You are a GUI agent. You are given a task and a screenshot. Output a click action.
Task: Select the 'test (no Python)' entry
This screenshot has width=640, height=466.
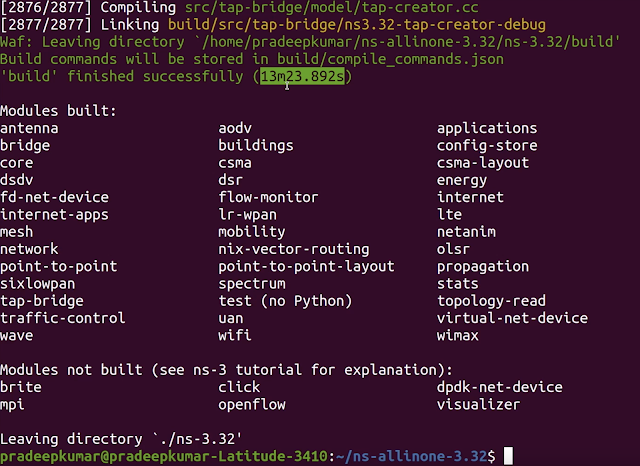pos(285,301)
